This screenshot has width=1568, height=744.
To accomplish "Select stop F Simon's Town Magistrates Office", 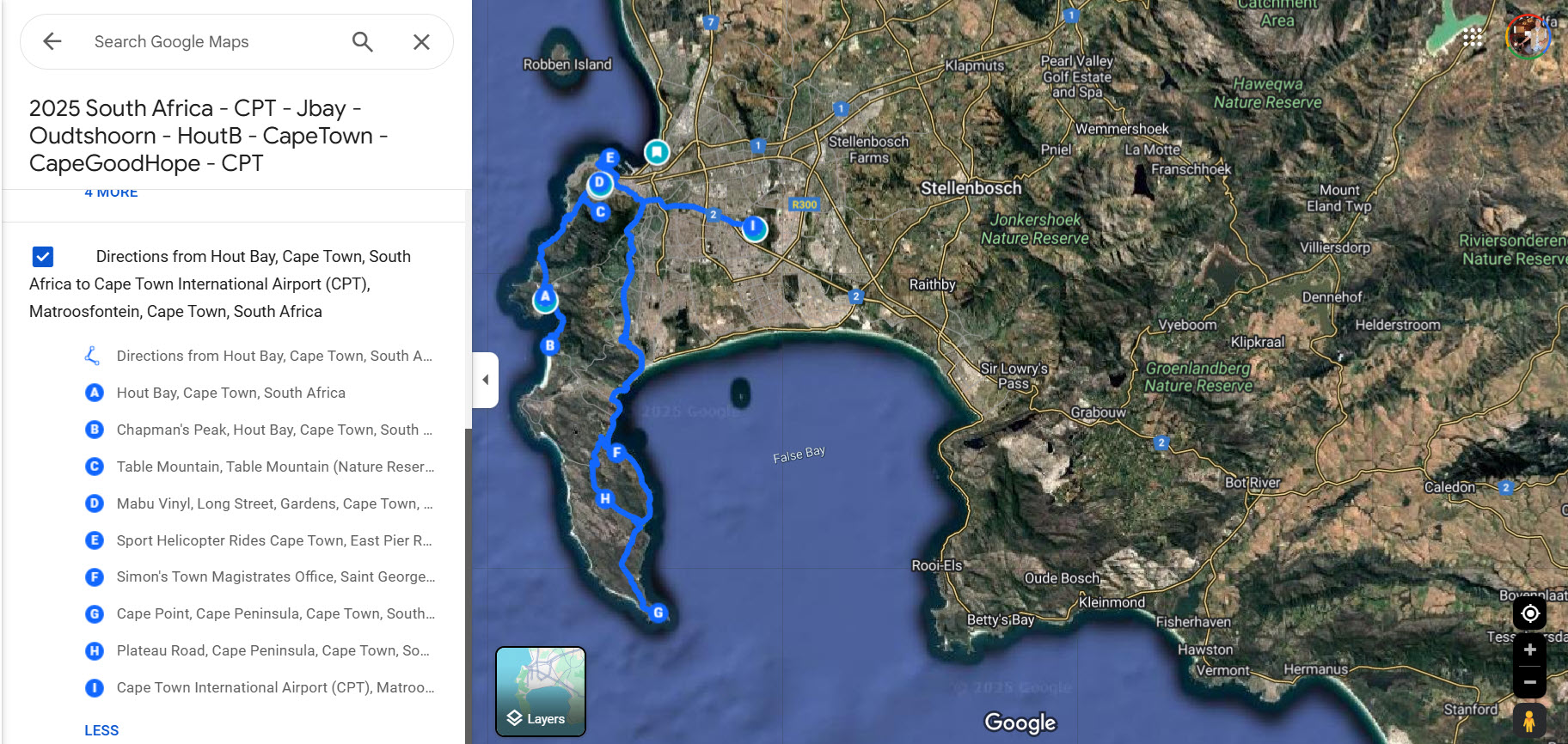I will point(258,576).
